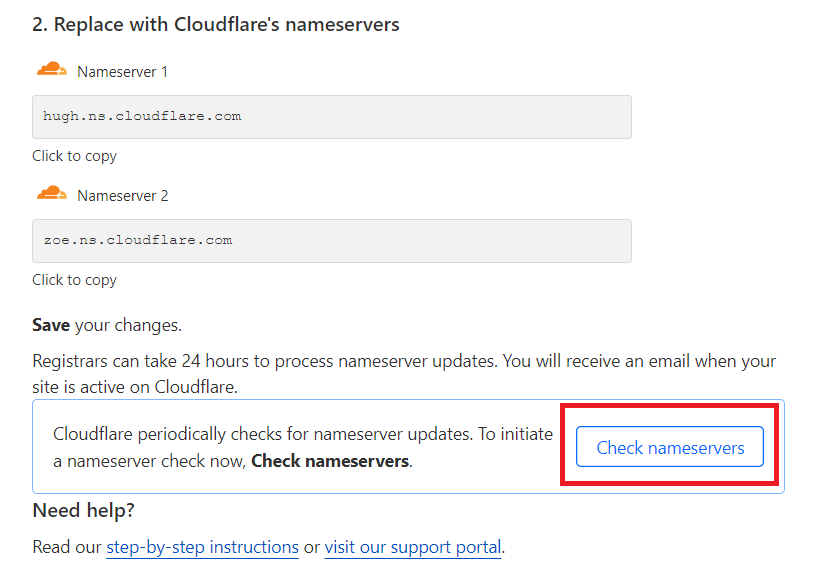Click the 'site is active on Cloudflare' line

134,386
